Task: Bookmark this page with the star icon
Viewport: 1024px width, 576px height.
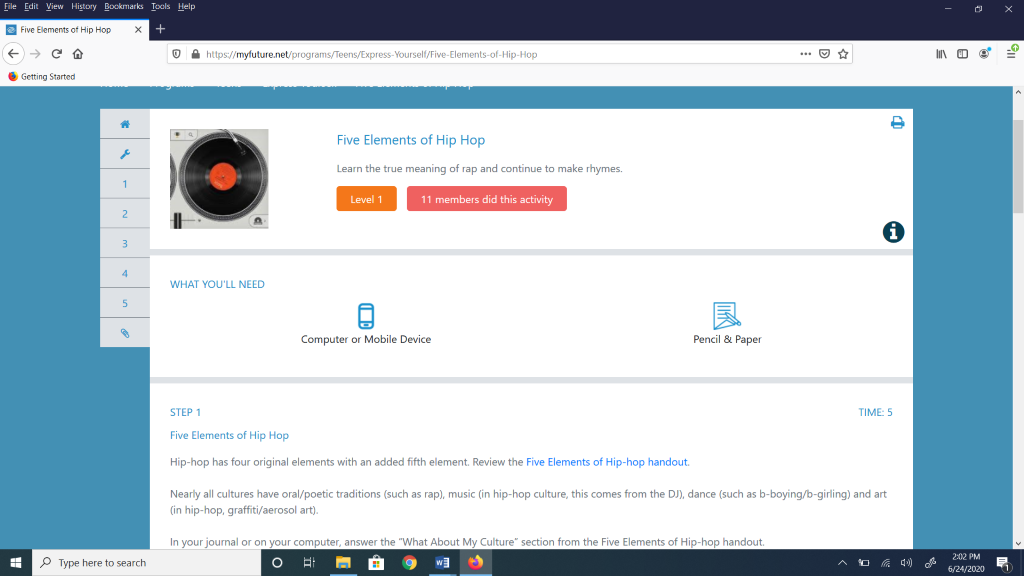Action: coord(843,54)
